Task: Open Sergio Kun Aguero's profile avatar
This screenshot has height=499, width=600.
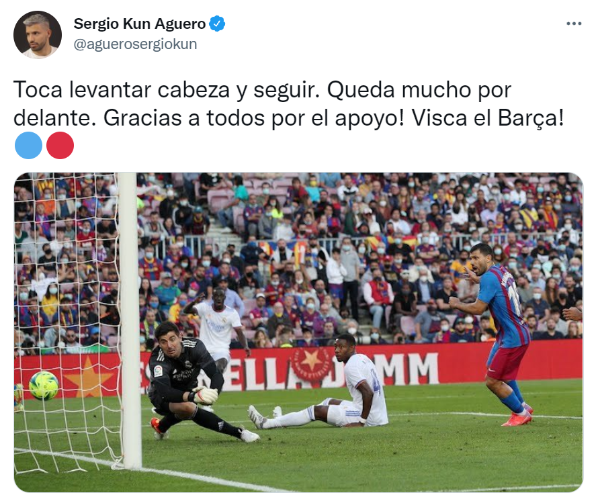Action: (38, 34)
